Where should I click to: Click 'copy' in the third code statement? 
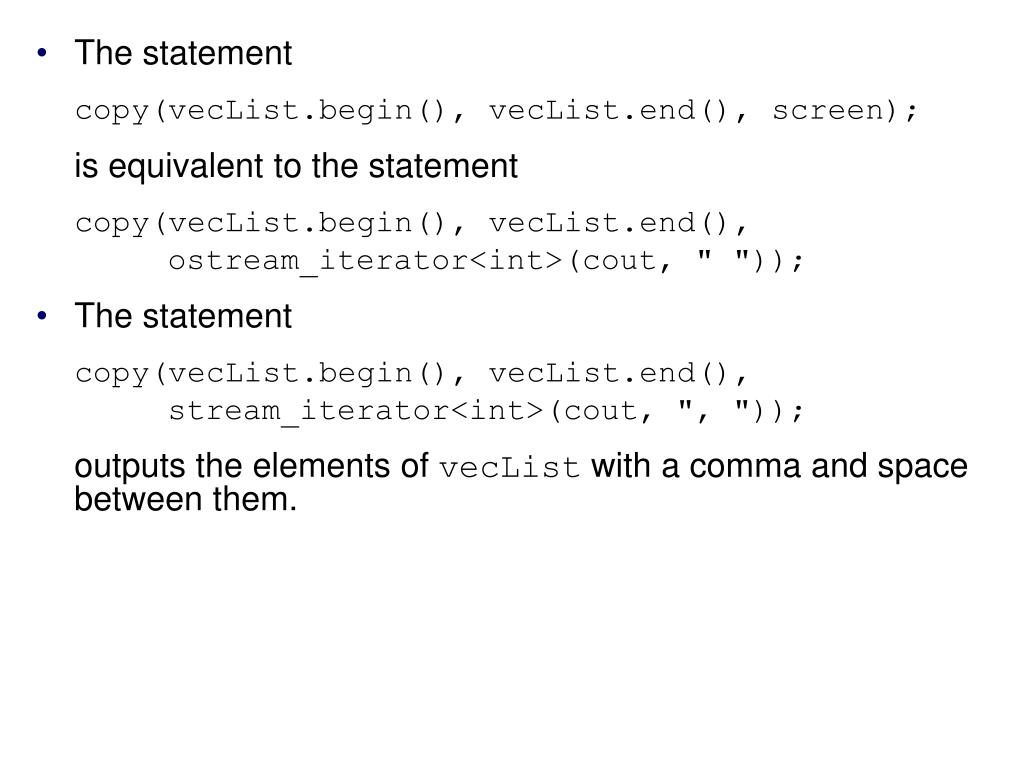pyautogui.click(x=110, y=373)
